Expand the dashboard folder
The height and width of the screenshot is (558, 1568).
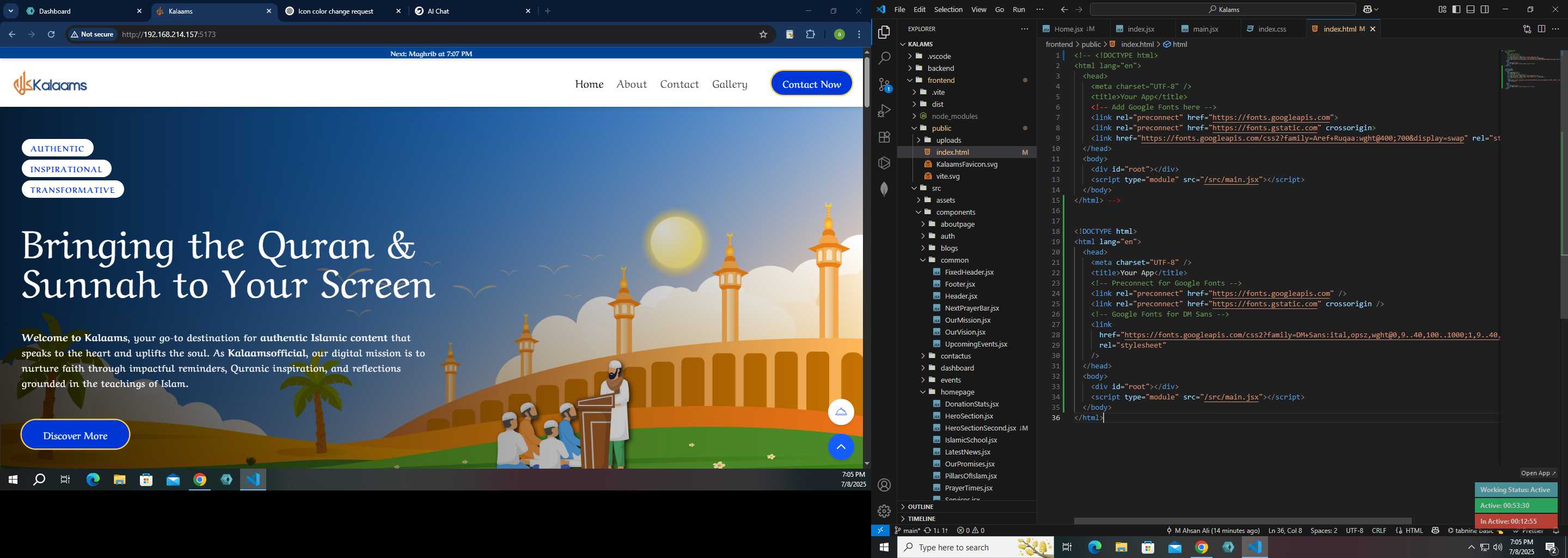coord(966,368)
